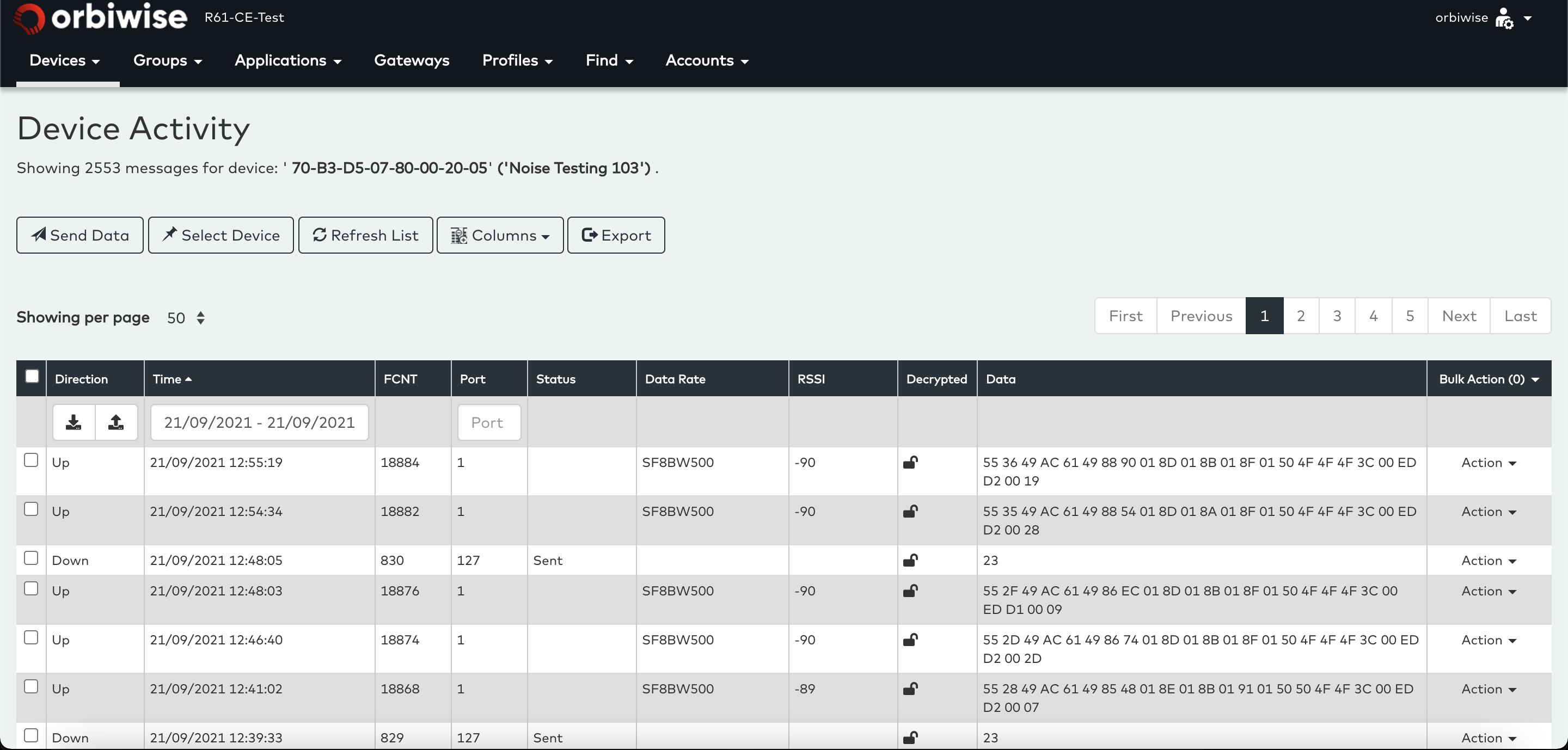
Task: Go to page 4
Action: [x=1373, y=316]
